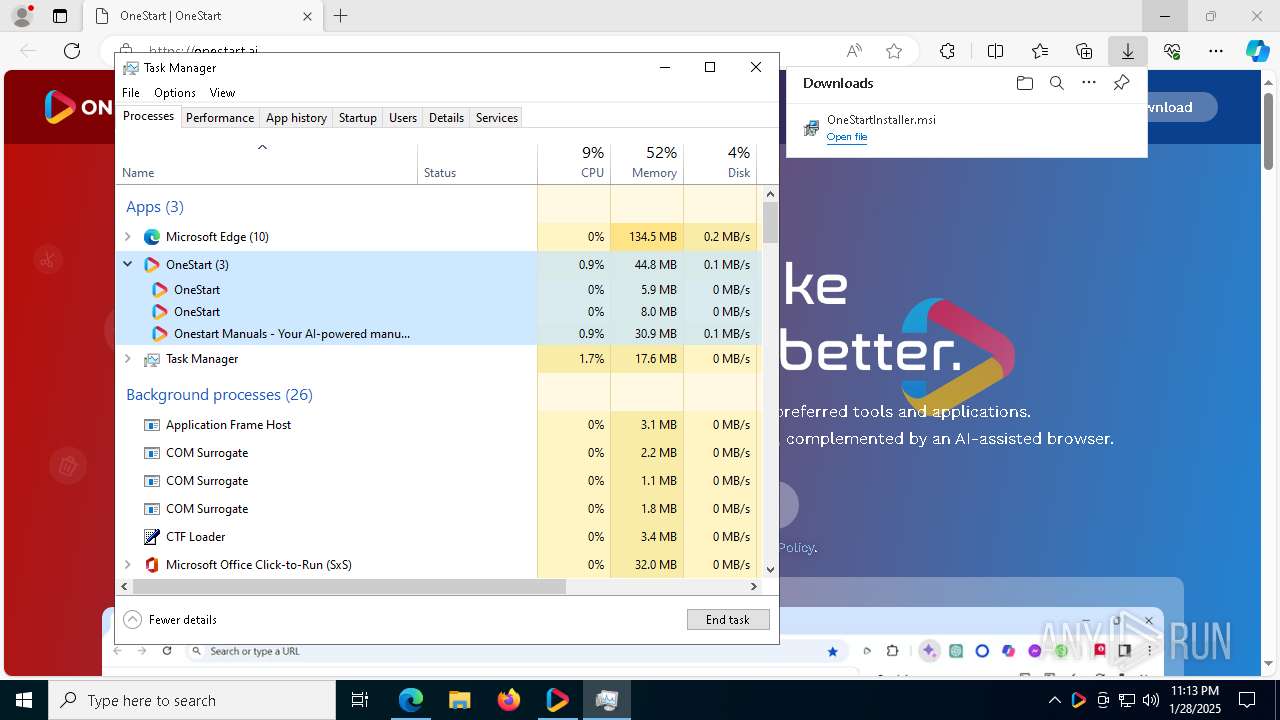Launch Firefox from the taskbar

508,700
